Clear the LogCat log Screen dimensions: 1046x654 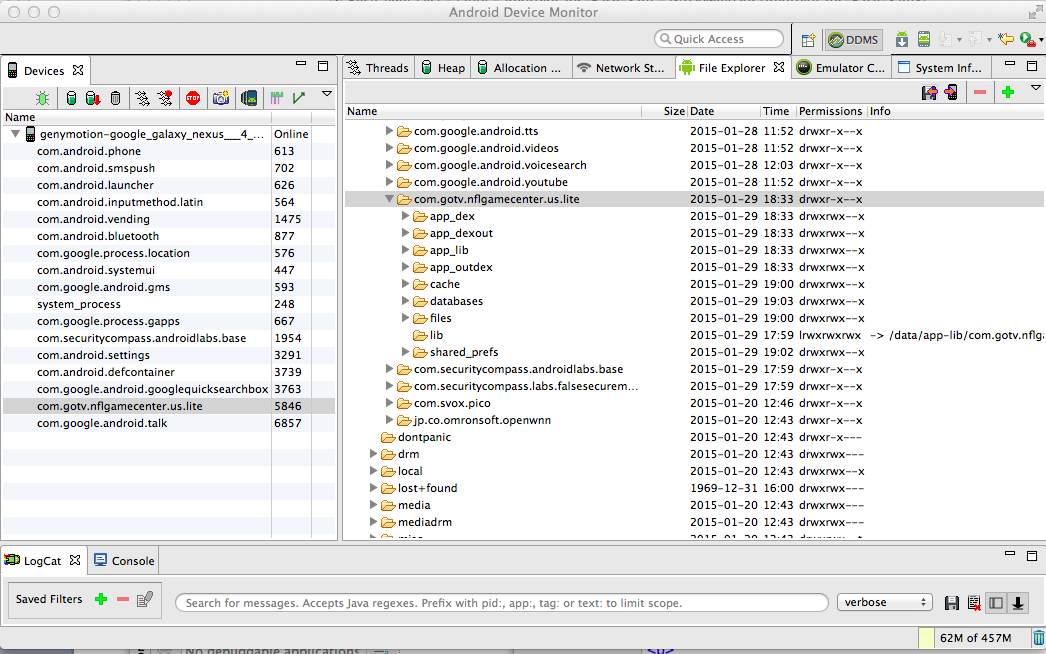974,603
